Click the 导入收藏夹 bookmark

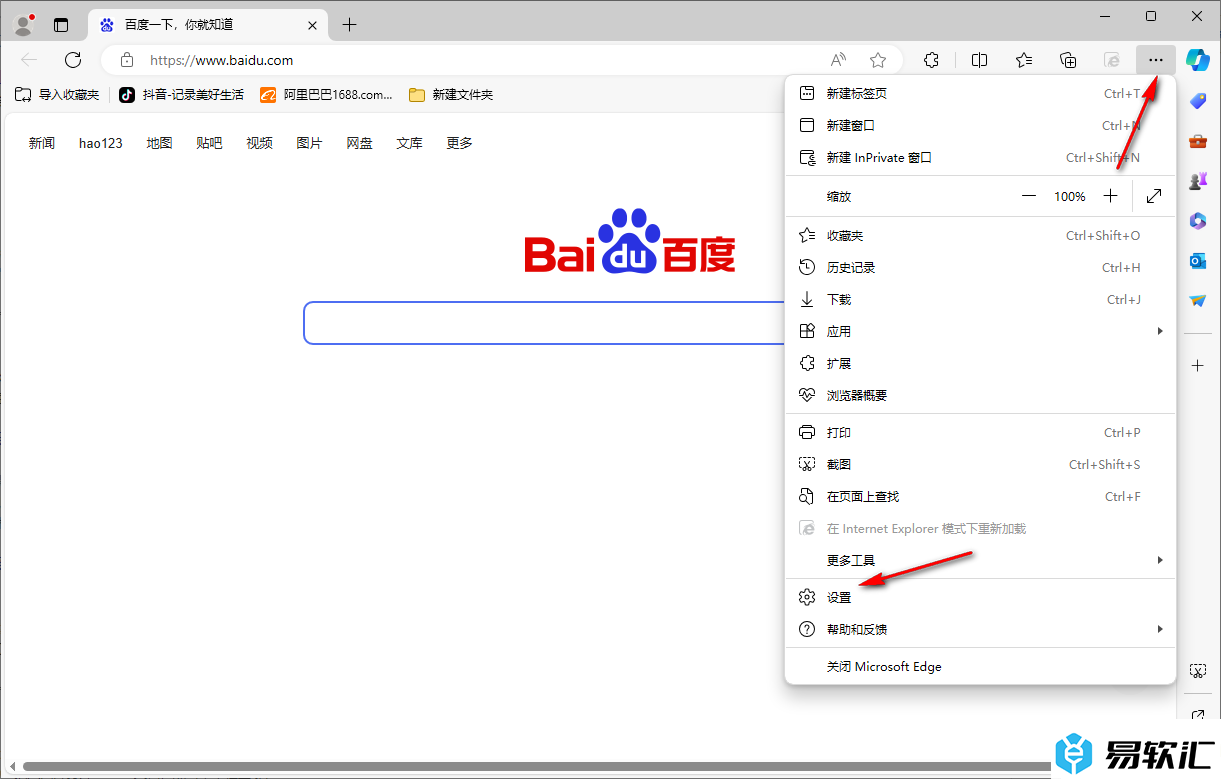[x=57, y=95]
